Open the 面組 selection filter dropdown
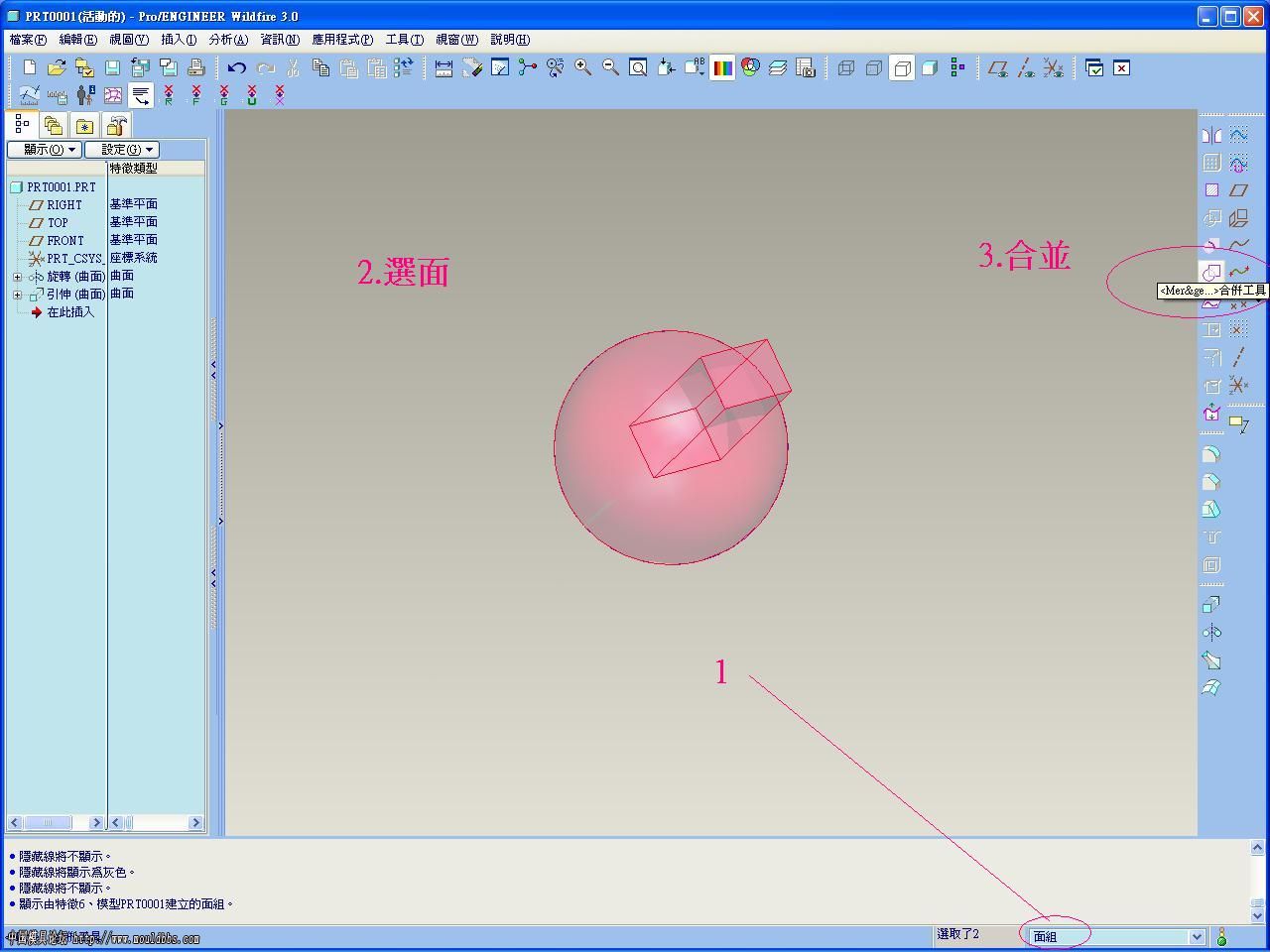The image size is (1270, 952). [x=1197, y=936]
